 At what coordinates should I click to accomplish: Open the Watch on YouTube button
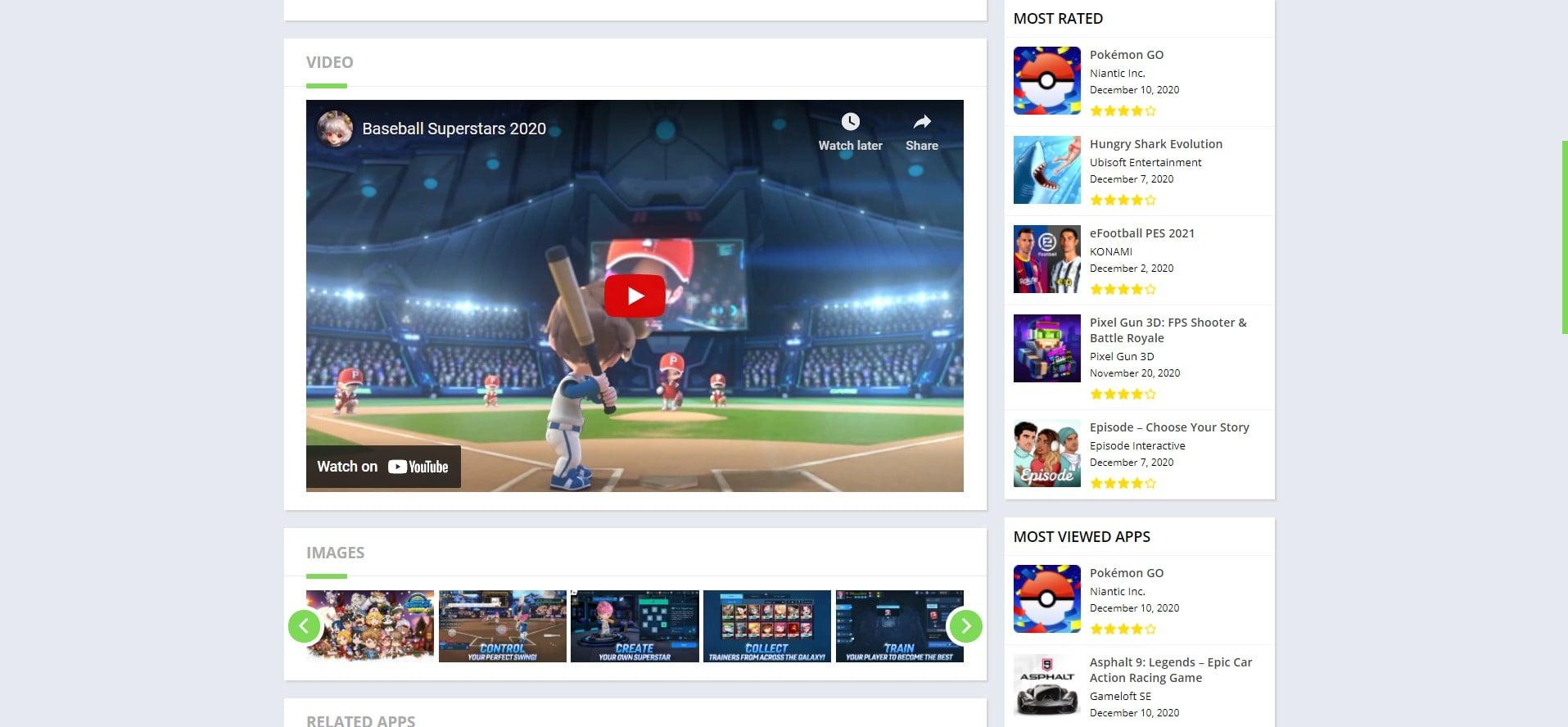click(x=383, y=467)
